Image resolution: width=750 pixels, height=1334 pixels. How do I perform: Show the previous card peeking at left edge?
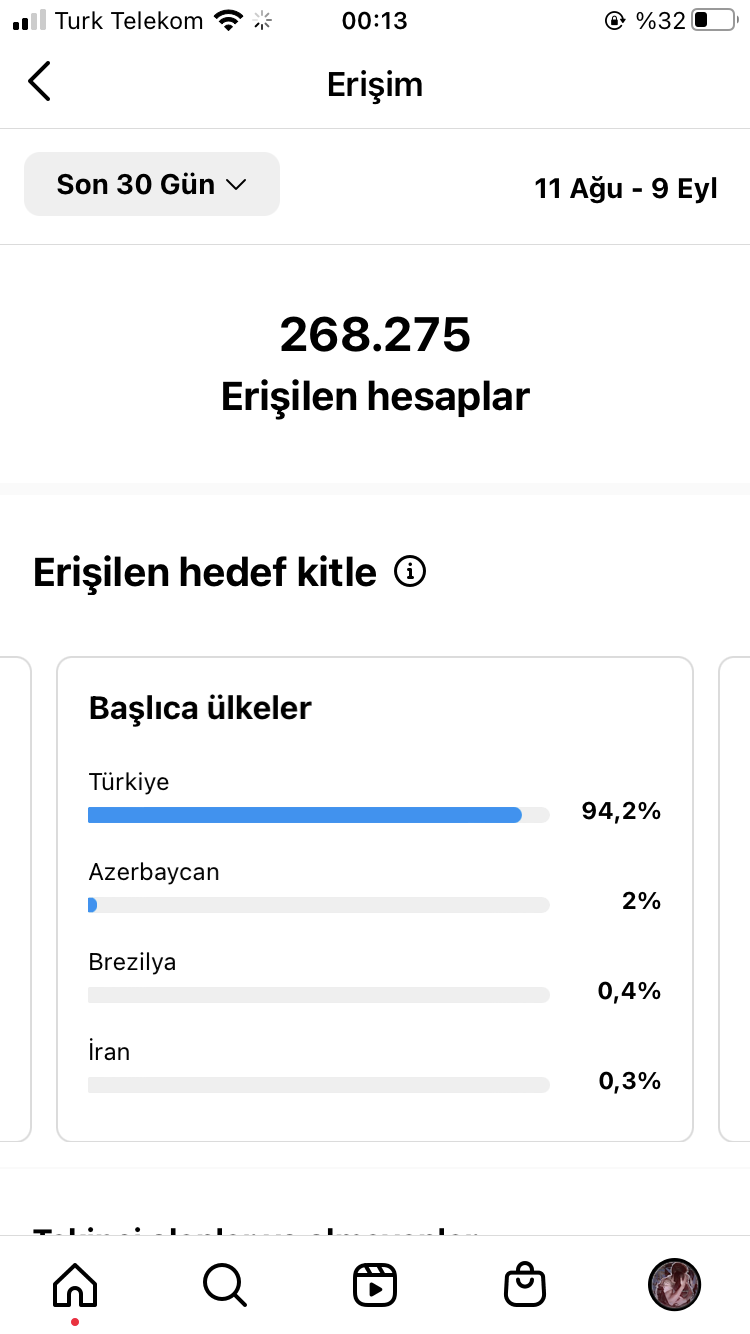(x=16, y=899)
